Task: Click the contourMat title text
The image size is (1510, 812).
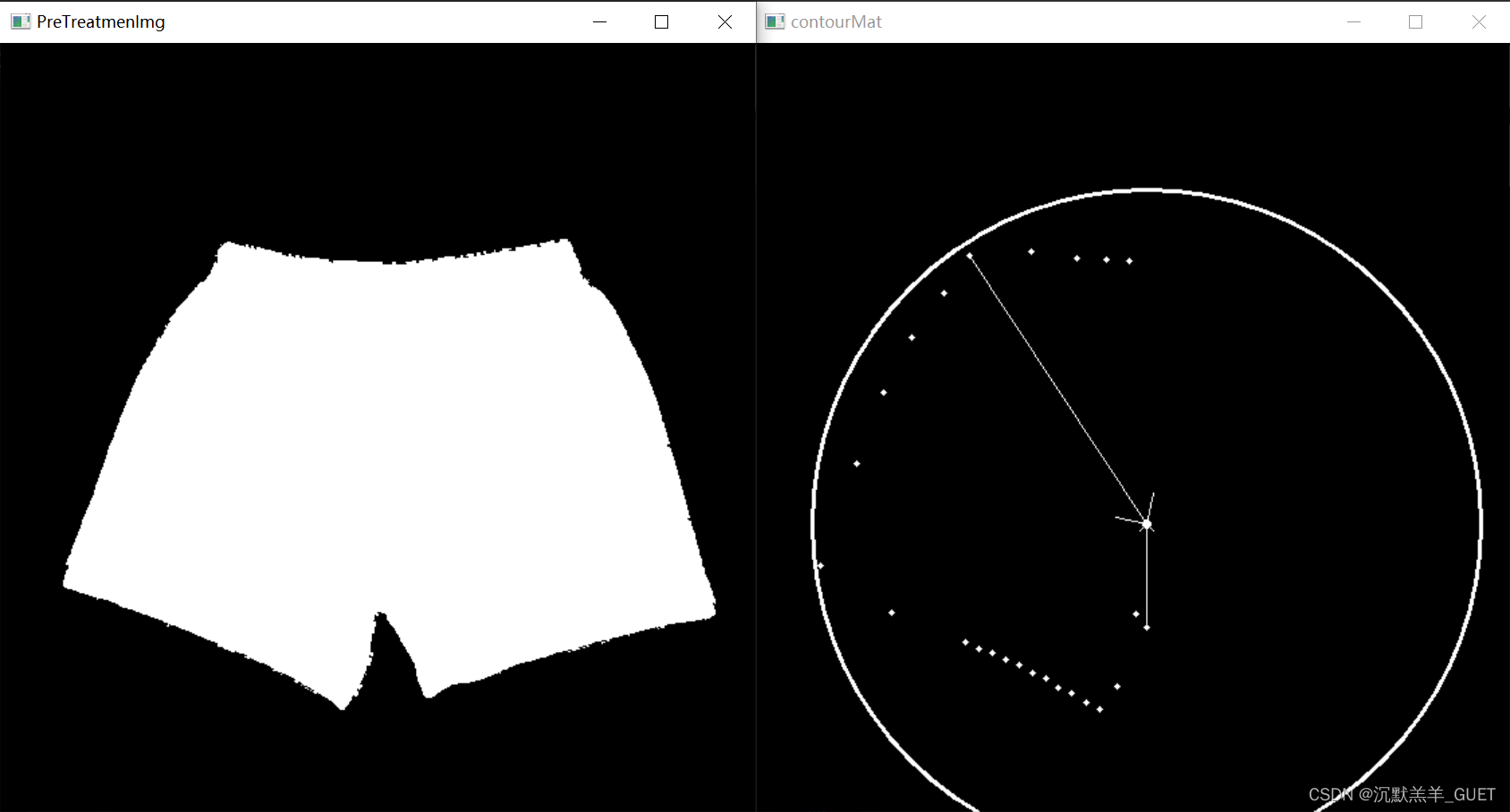Action: [x=836, y=21]
